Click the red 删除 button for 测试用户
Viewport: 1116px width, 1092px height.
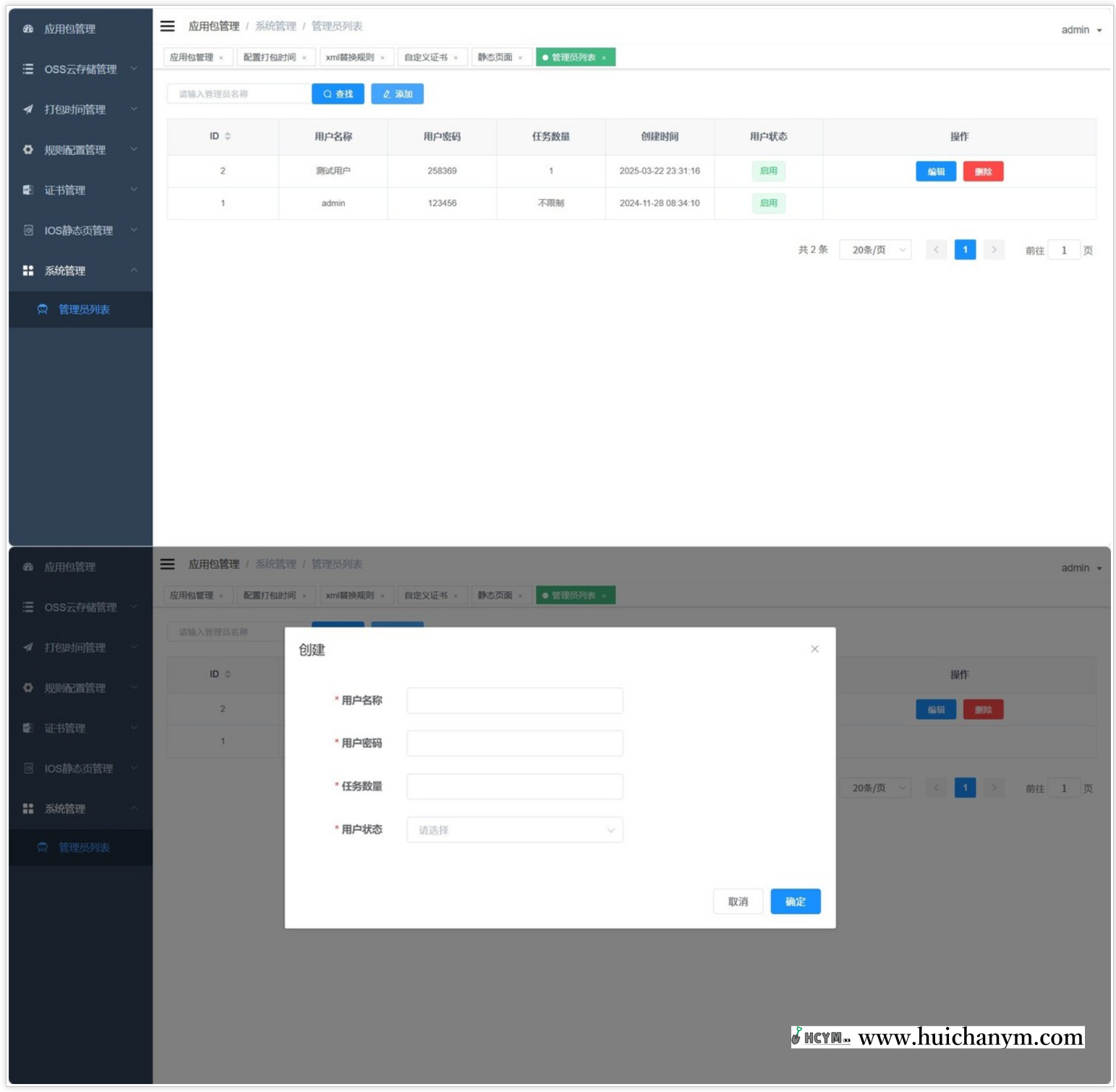(x=982, y=171)
